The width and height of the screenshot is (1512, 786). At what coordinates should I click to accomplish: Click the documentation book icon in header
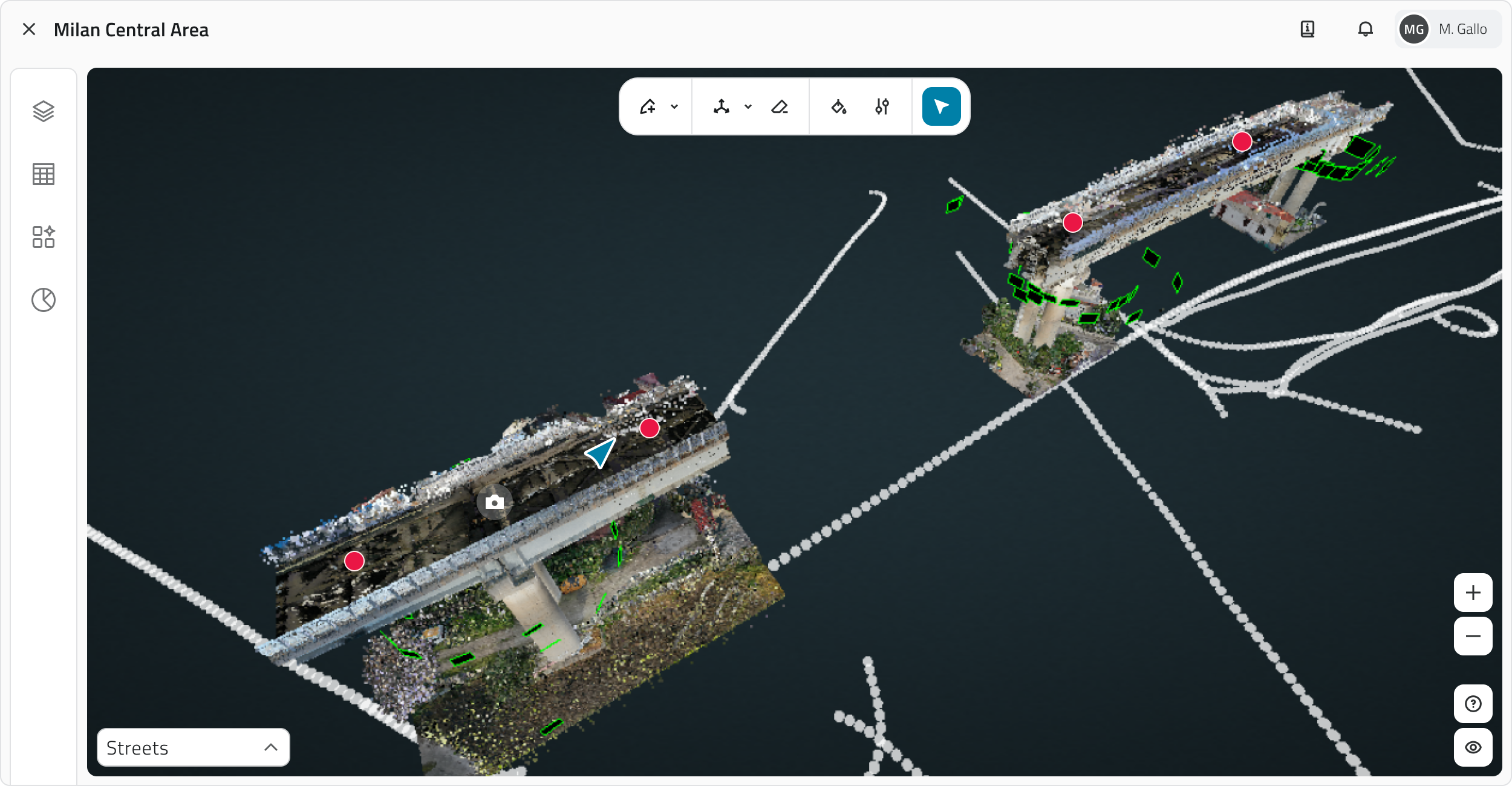(x=1308, y=29)
